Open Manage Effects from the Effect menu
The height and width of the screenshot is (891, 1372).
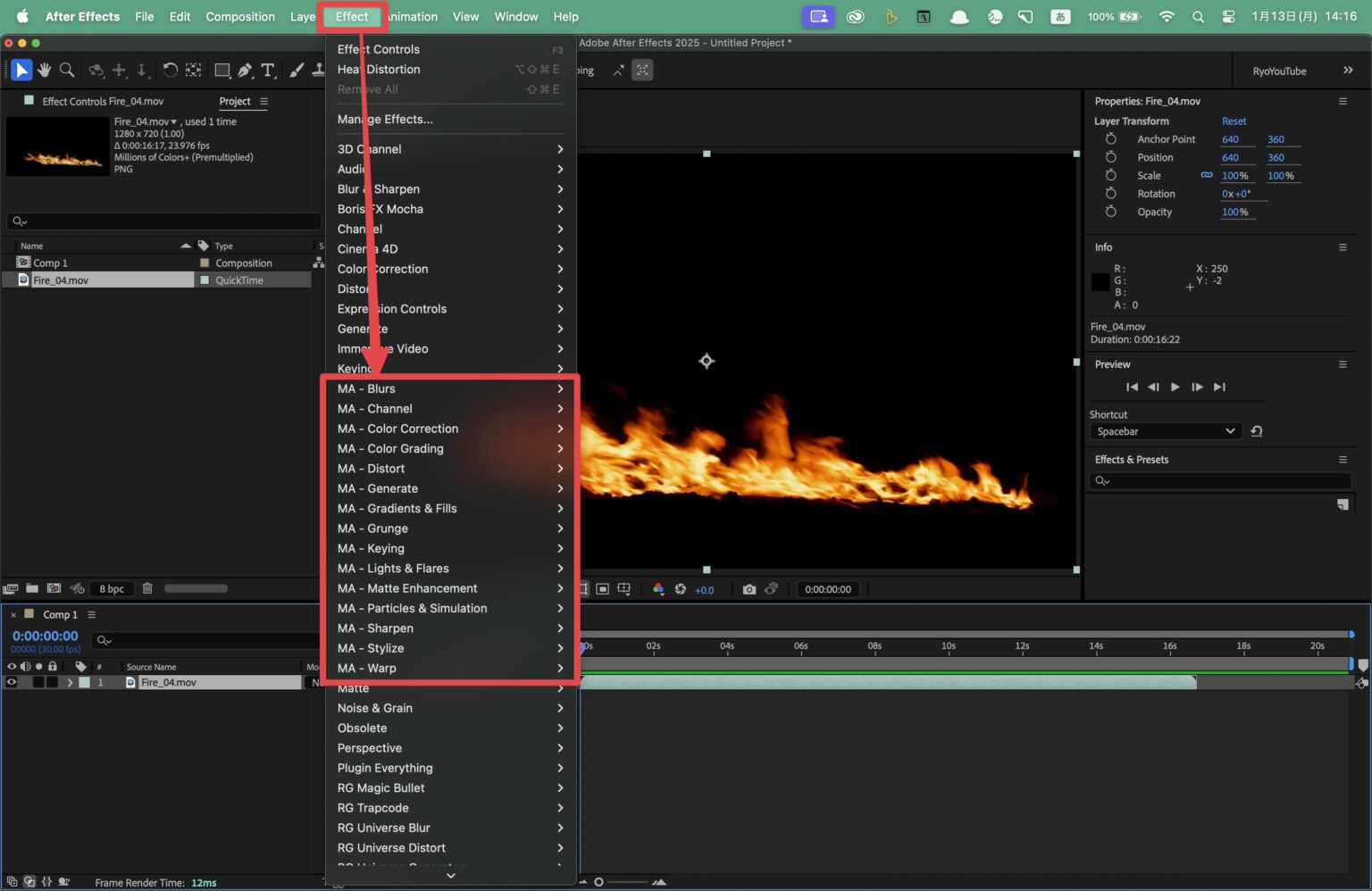point(384,119)
